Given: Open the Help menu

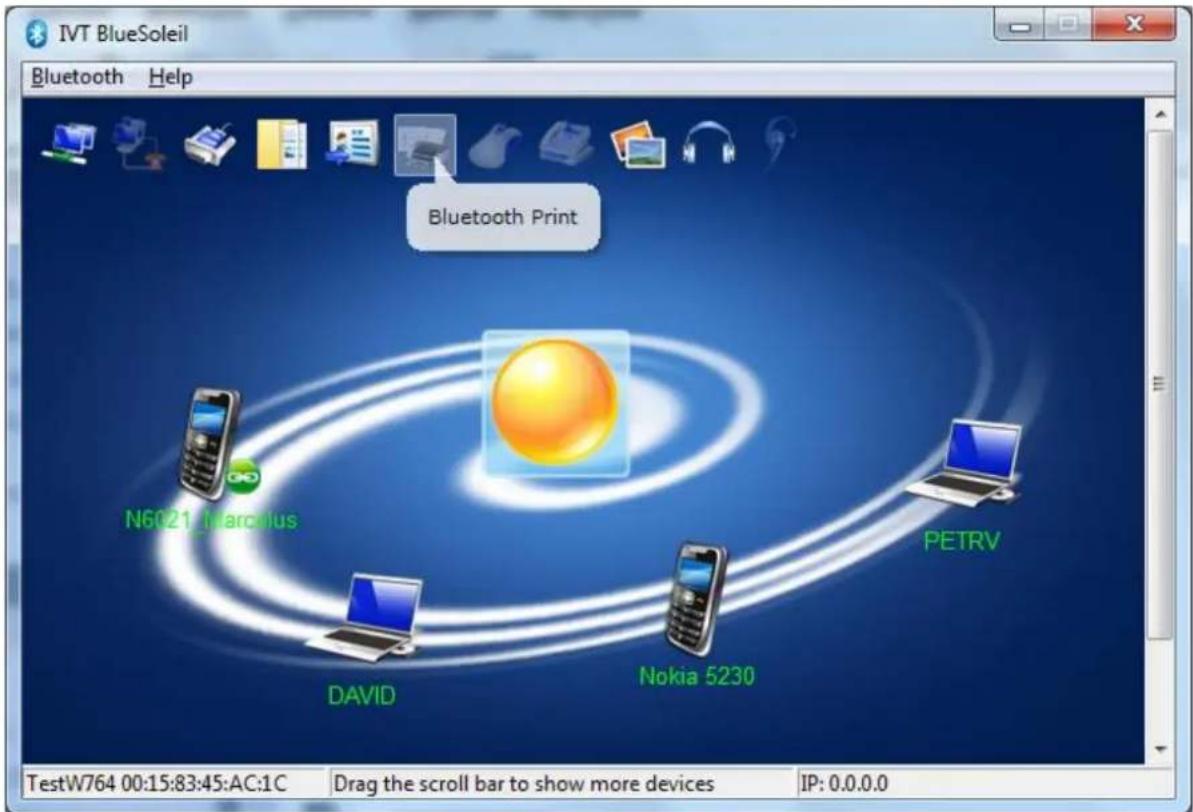Looking at the screenshot, I should [x=170, y=77].
